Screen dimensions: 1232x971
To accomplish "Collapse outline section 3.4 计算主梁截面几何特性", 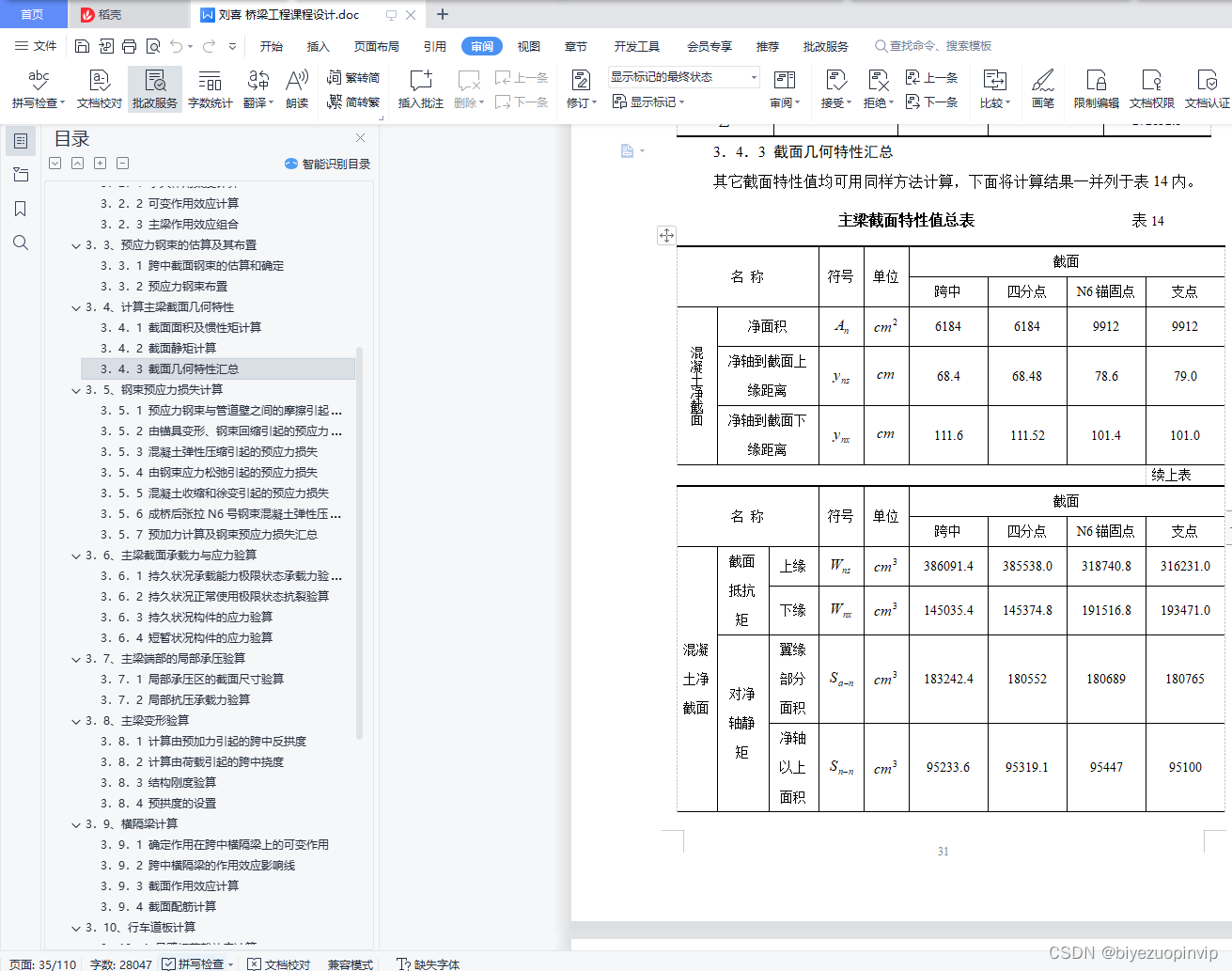I will pyautogui.click(x=76, y=307).
